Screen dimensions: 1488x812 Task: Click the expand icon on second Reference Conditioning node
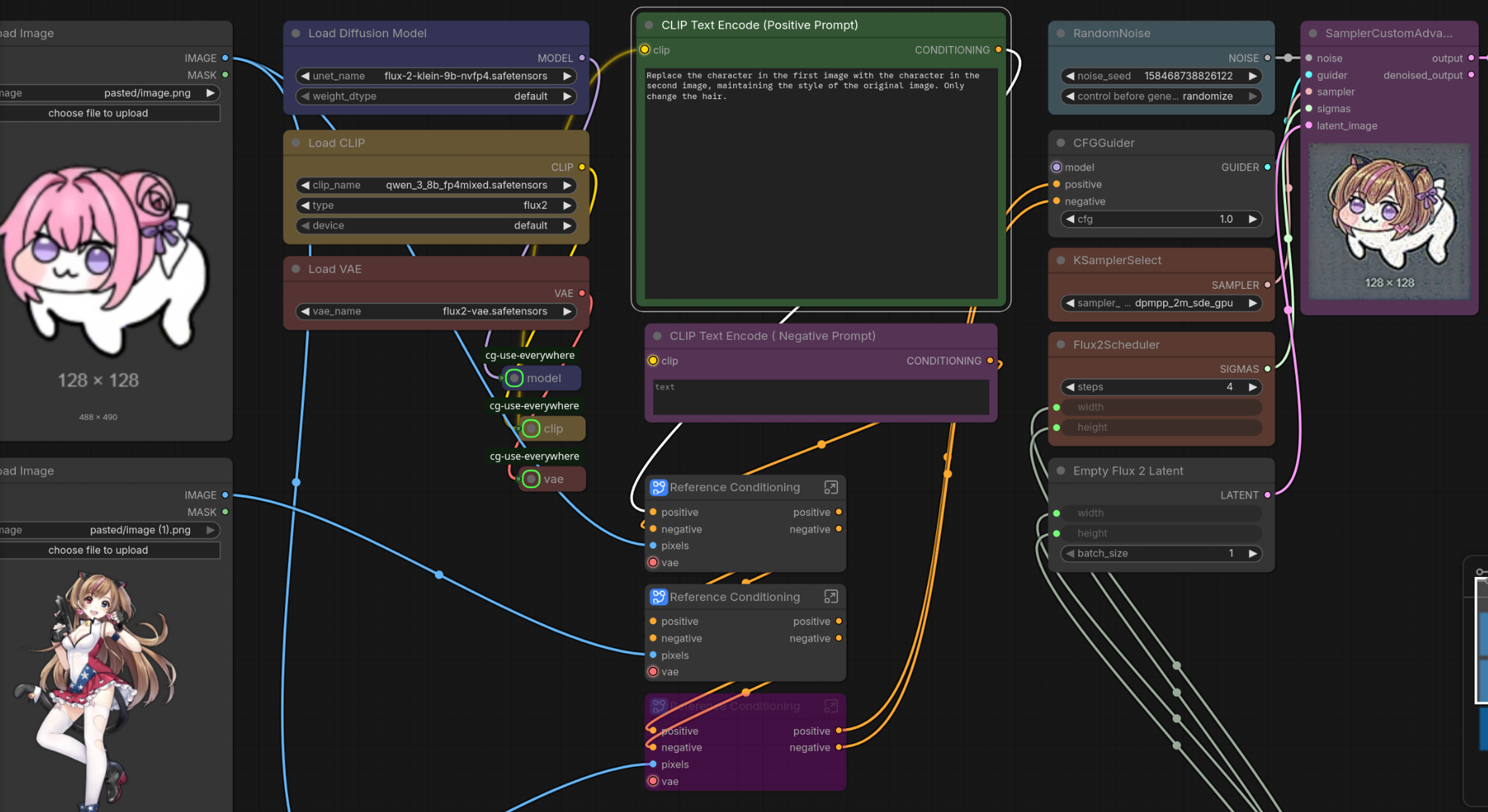830,596
